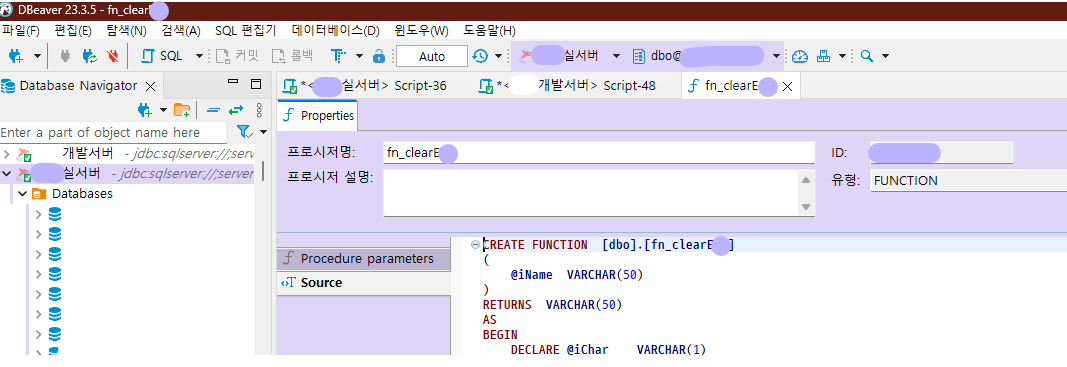1067x367 pixels.
Task: Click the red Disconnect plug icon
Action: pyautogui.click(x=113, y=57)
